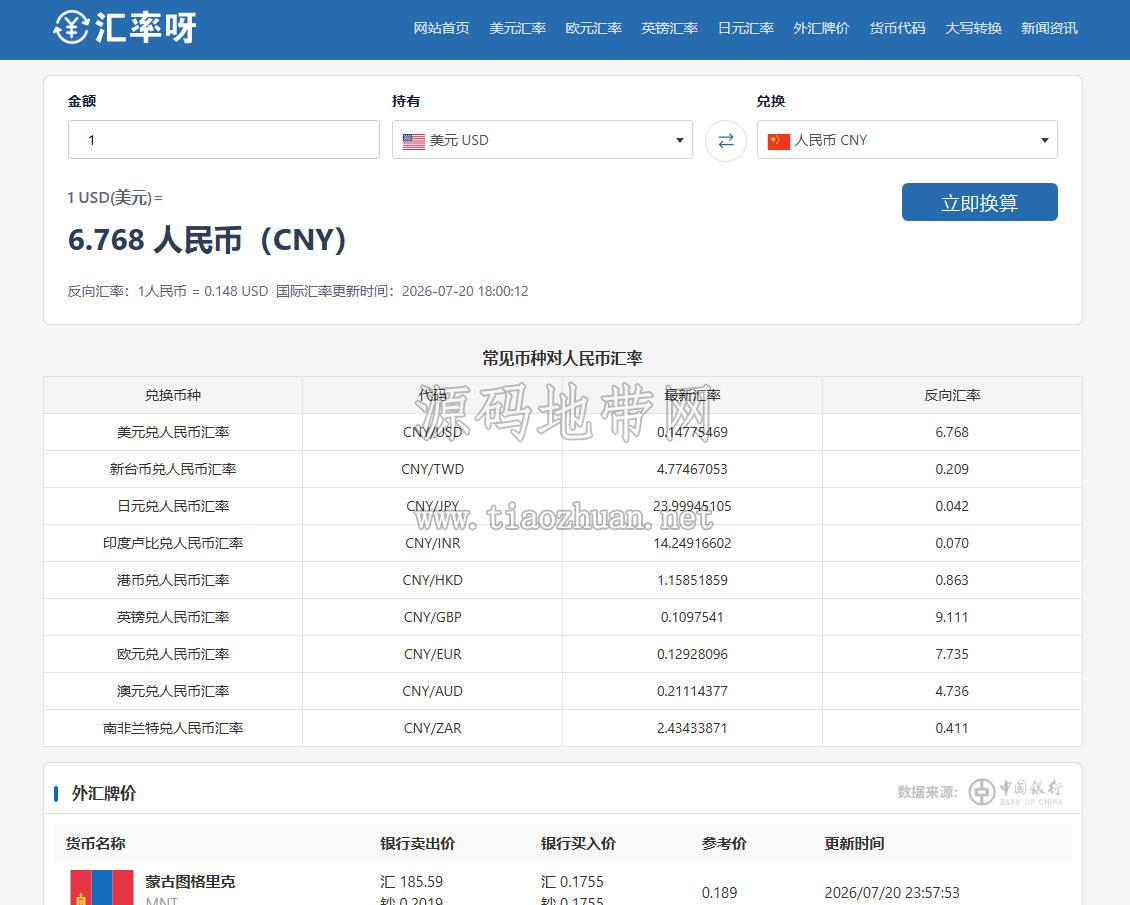The height and width of the screenshot is (905, 1130).
Task: Open 外汇牌价 from the navigation bar
Action: click(822, 28)
